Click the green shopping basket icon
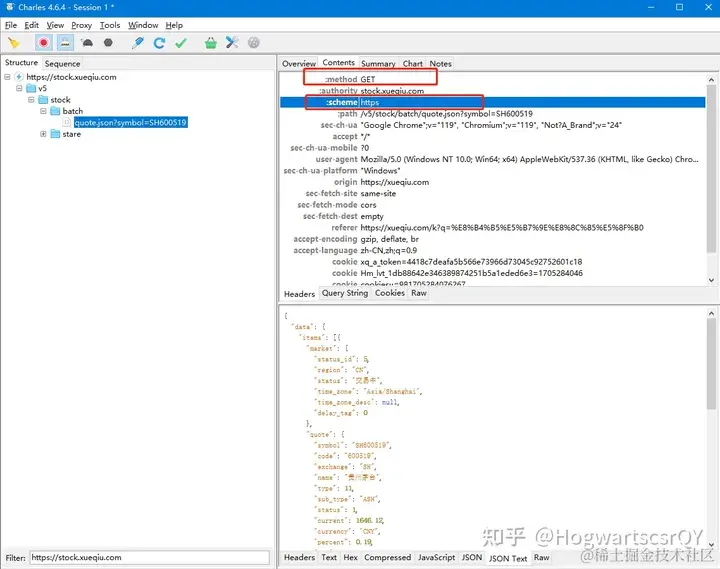This screenshot has height=569, width=720. [x=211, y=43]
